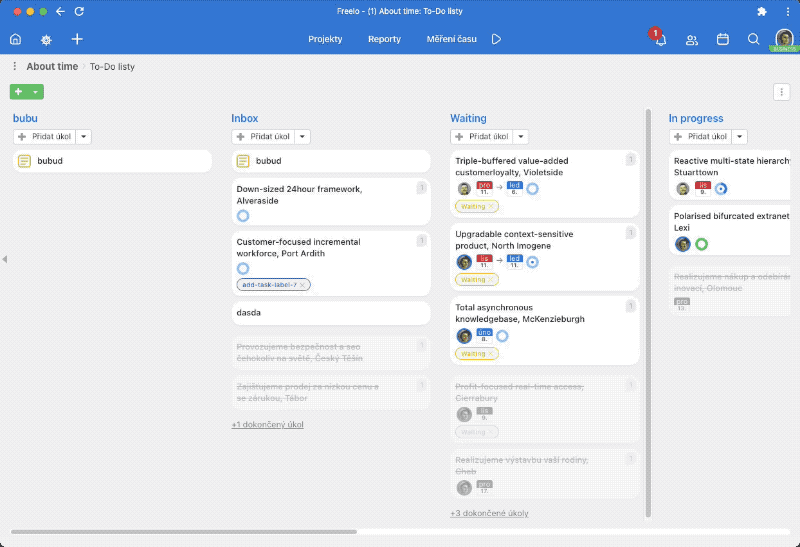Toggle completion circle on 'Customer-focused incremental workforce'
The width and height of the screenshot is (800, 547).
click(x=243, y=268)
